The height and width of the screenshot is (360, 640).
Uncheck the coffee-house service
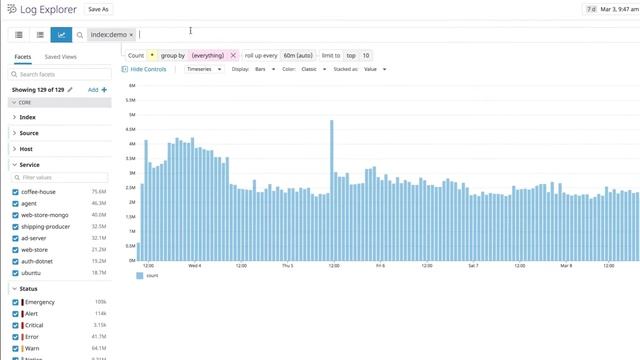16,192
